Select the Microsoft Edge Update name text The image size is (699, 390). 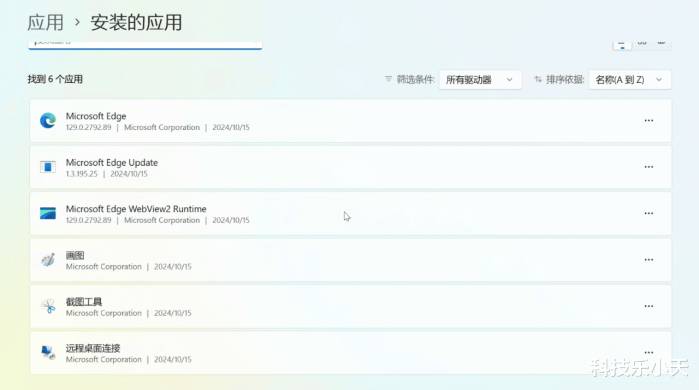(x=112, y=162)
